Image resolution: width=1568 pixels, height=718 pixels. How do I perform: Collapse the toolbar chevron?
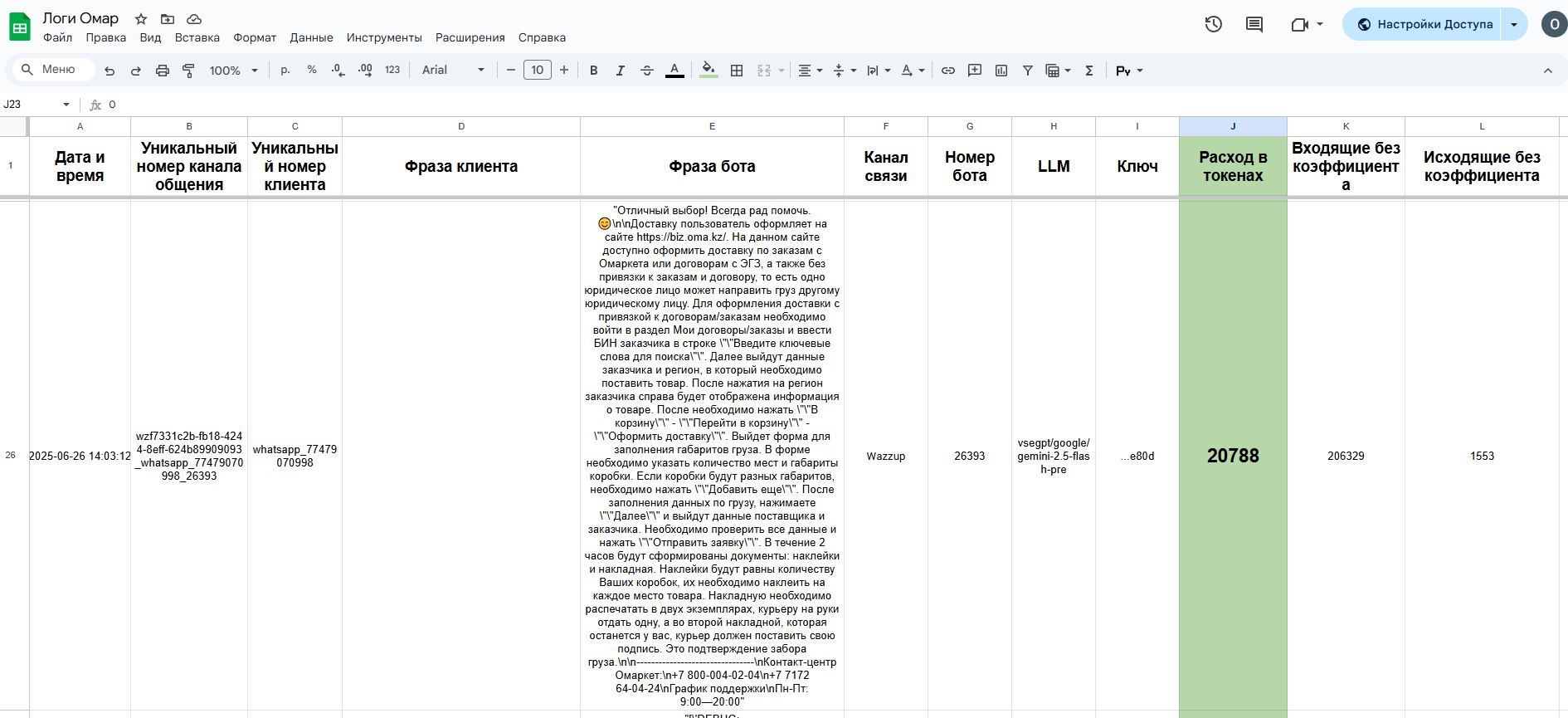click(x=1547, y=71)
